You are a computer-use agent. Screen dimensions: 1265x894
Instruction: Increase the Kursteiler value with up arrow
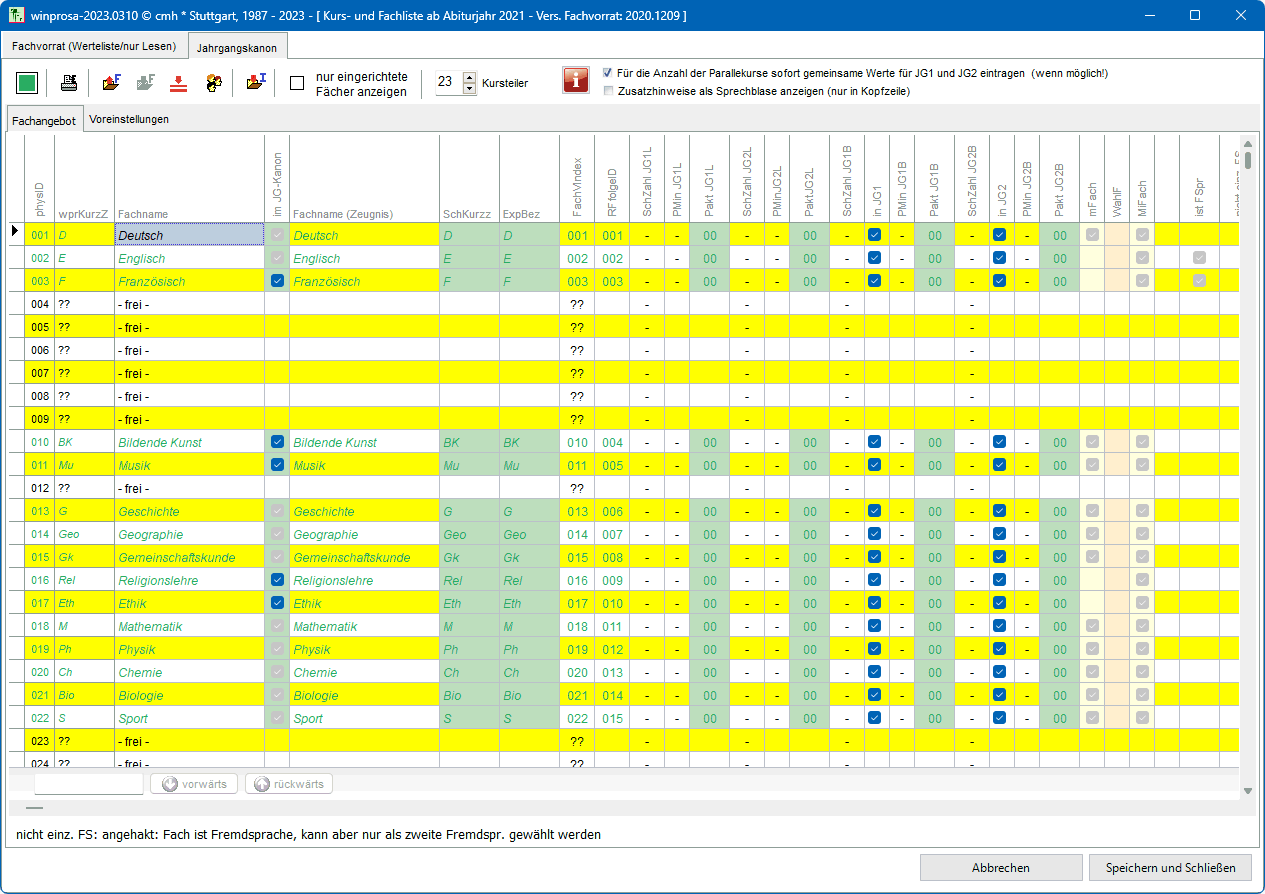(x=470, y=77)
